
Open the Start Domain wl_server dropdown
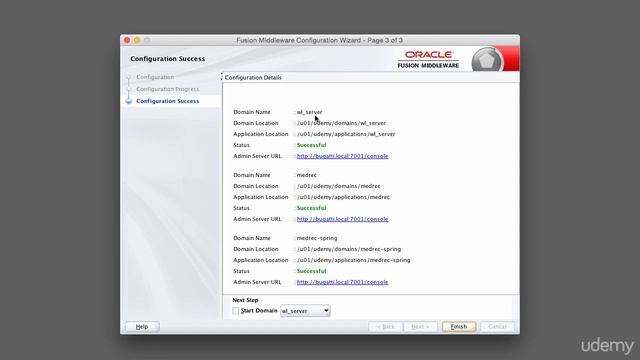(x=305, y=311)
